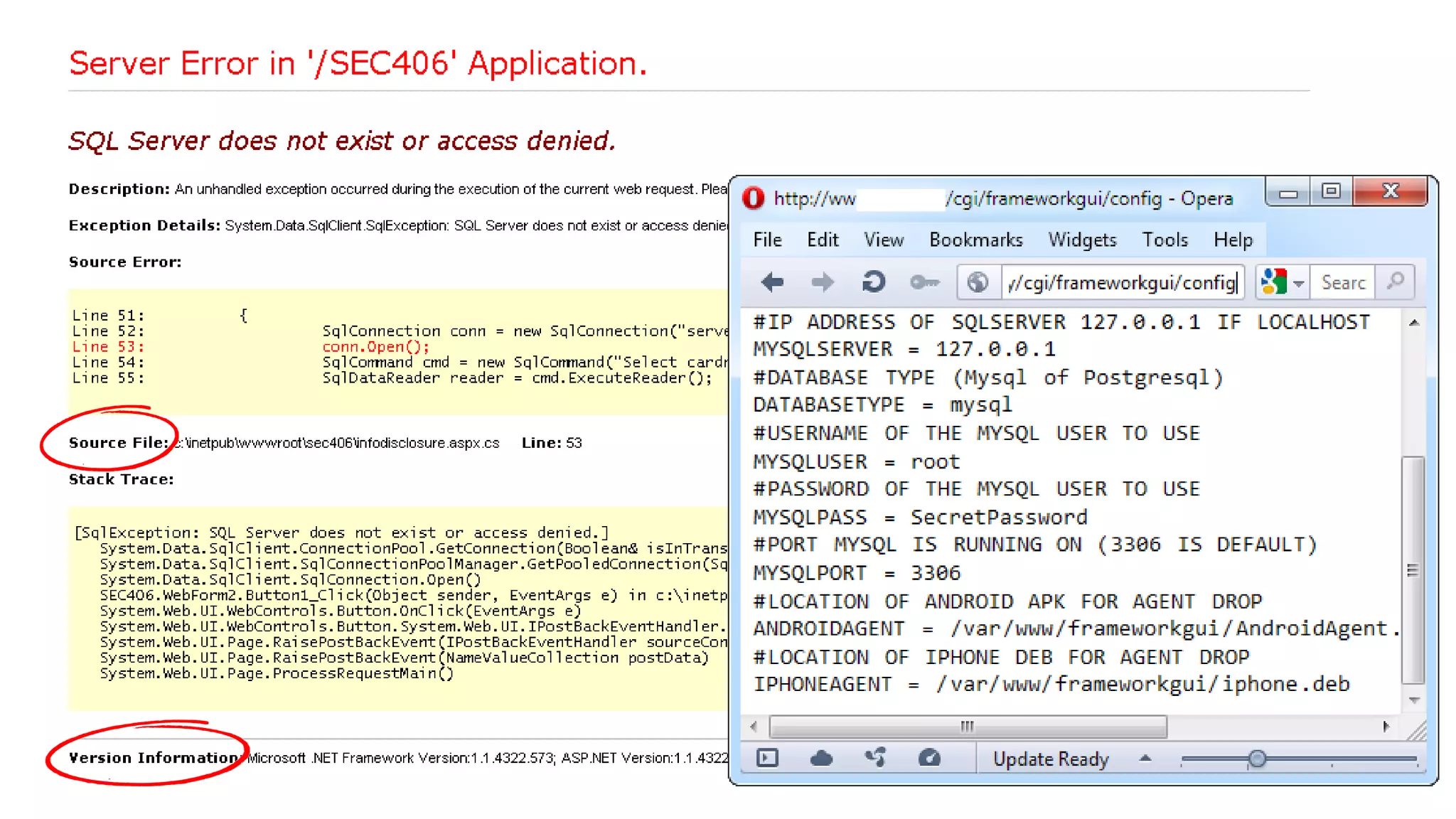
Task: Click the 'Line 53:' red label
Action: point(108,347)
